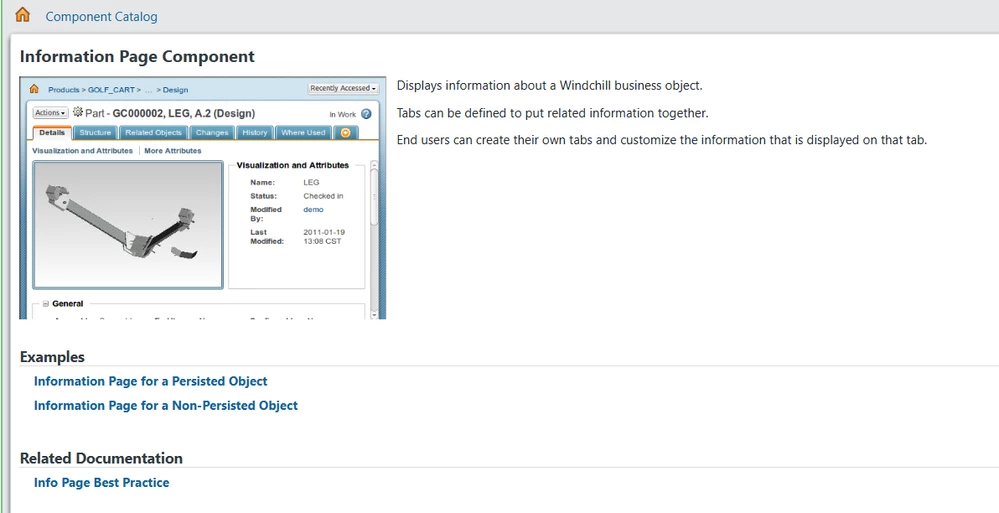Click the preview panel's vertical scrollbar
Image resolution: width=999 pixels, height=513 pixels.
(374, 240)
